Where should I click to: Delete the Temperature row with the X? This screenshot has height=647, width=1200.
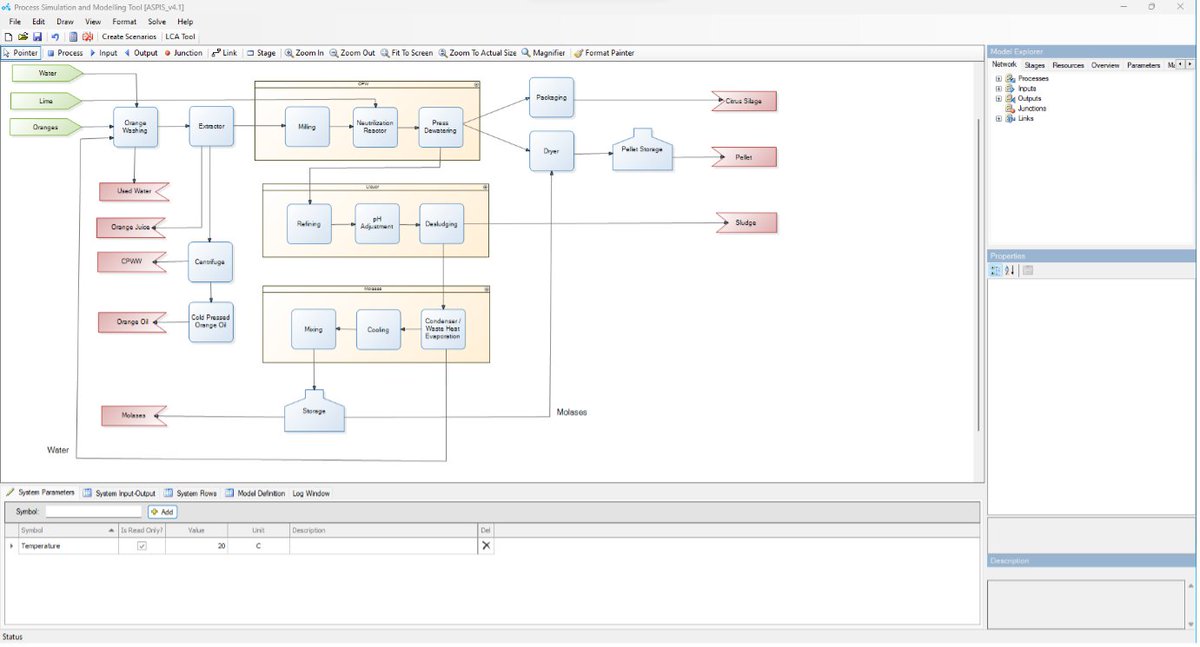click(x=486, y=546)
